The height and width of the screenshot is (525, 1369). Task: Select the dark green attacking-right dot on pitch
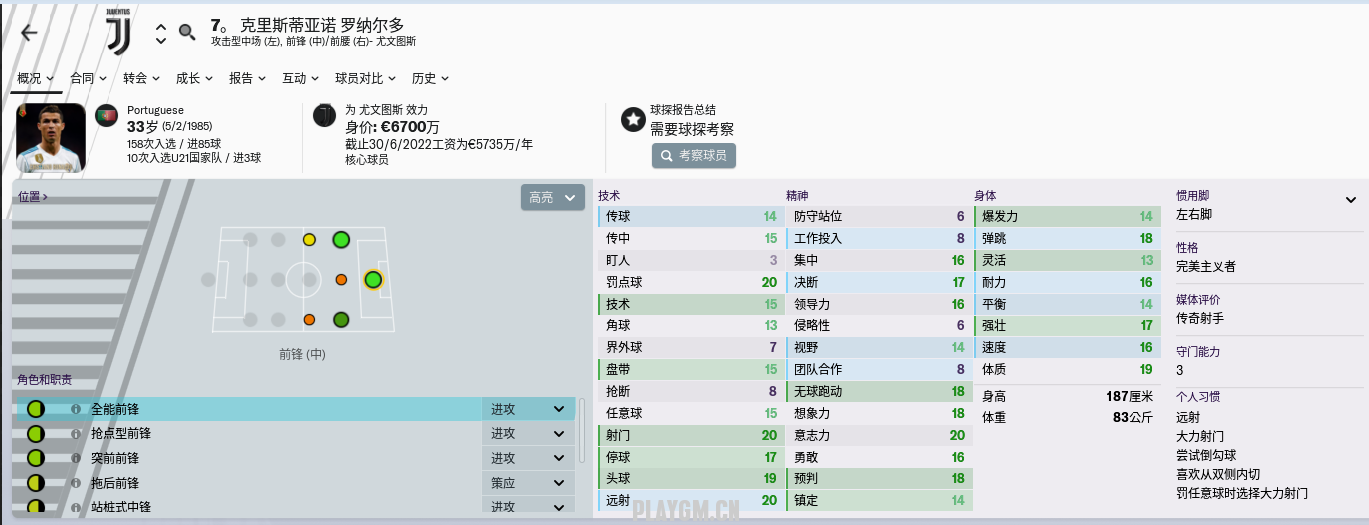[x=341, y=320]
